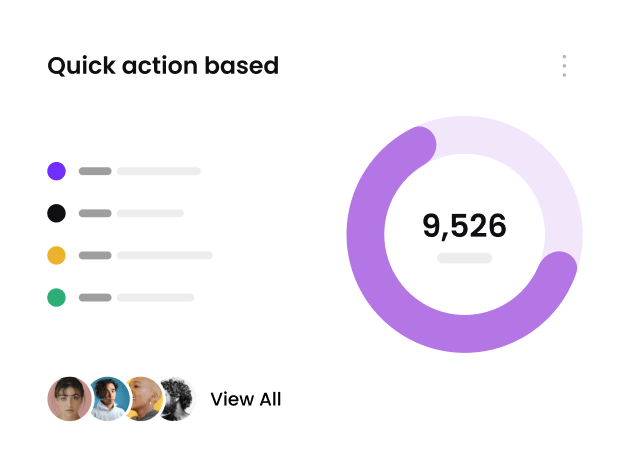This screenshot has width=631, height=474.
Task: Click the gray placeholder bar under 9,526
Action: 464,258
